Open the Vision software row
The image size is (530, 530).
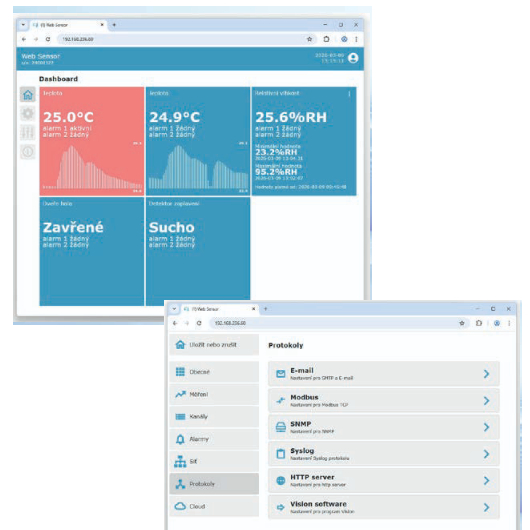pos(384,507)
